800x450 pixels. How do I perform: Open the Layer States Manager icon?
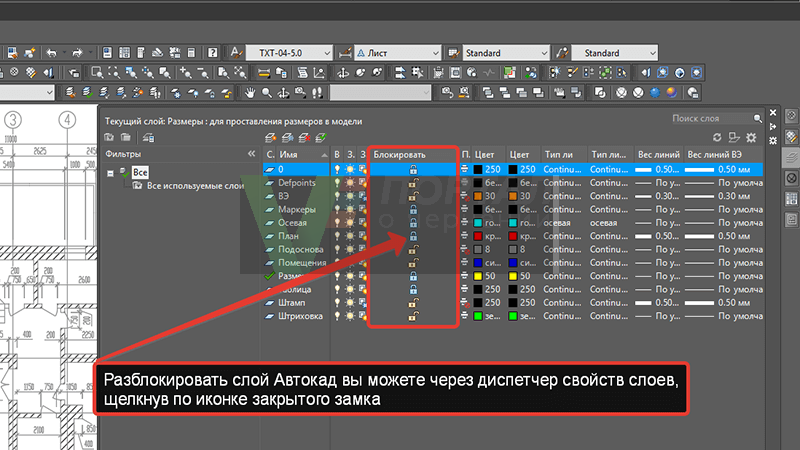click(148, 138)
